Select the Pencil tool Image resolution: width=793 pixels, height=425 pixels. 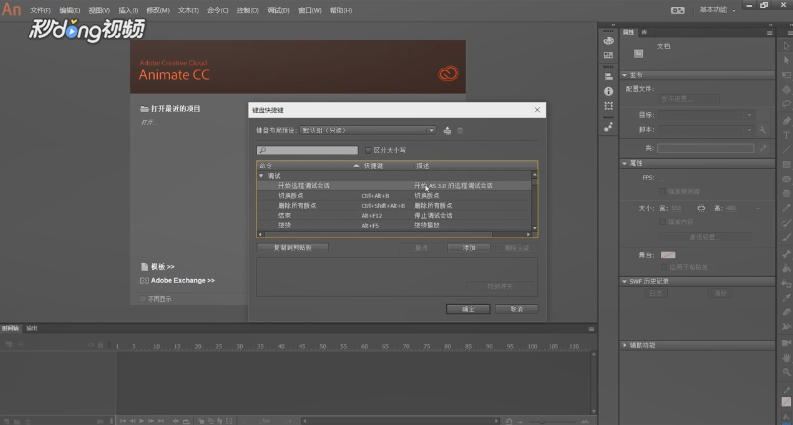click(786, 208)
